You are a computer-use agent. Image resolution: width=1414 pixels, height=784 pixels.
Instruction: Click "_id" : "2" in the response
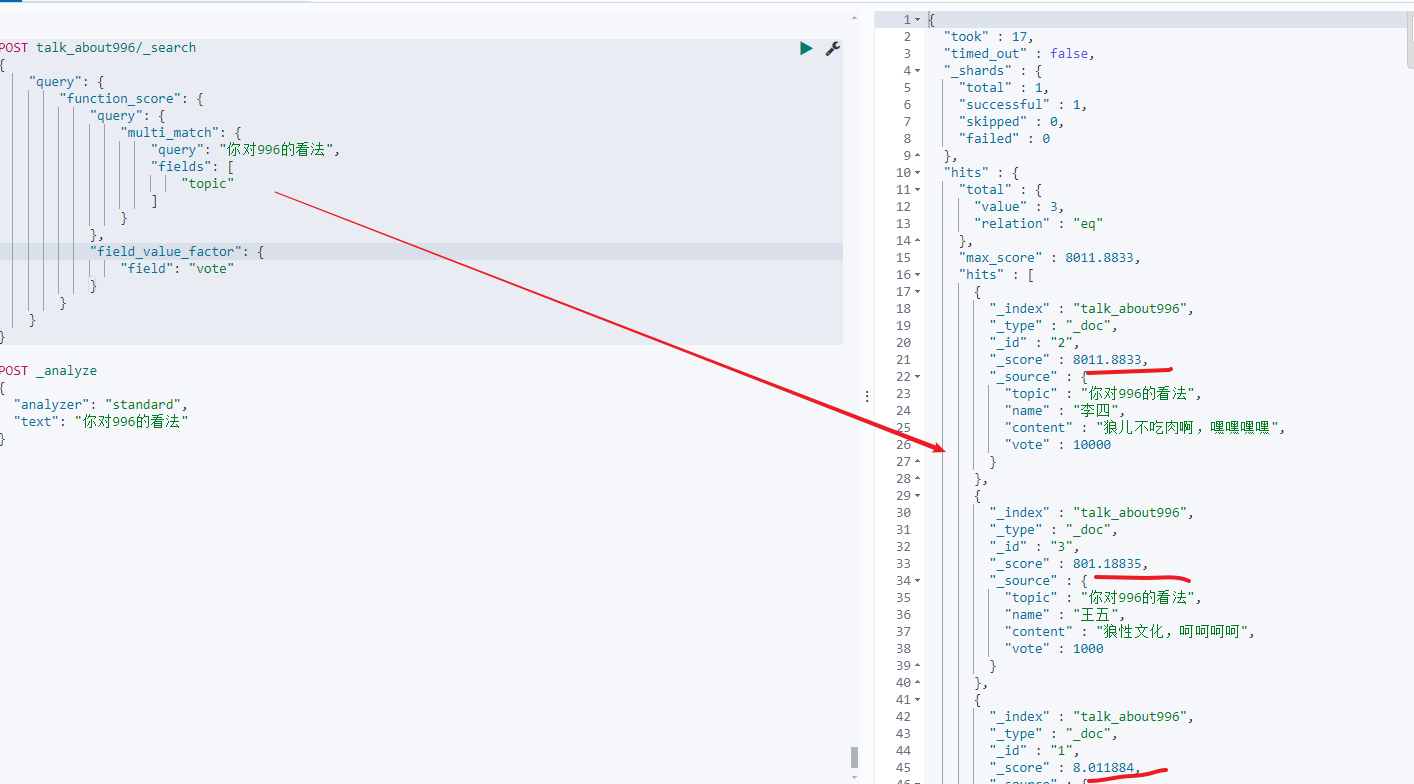pos(1035,343)
